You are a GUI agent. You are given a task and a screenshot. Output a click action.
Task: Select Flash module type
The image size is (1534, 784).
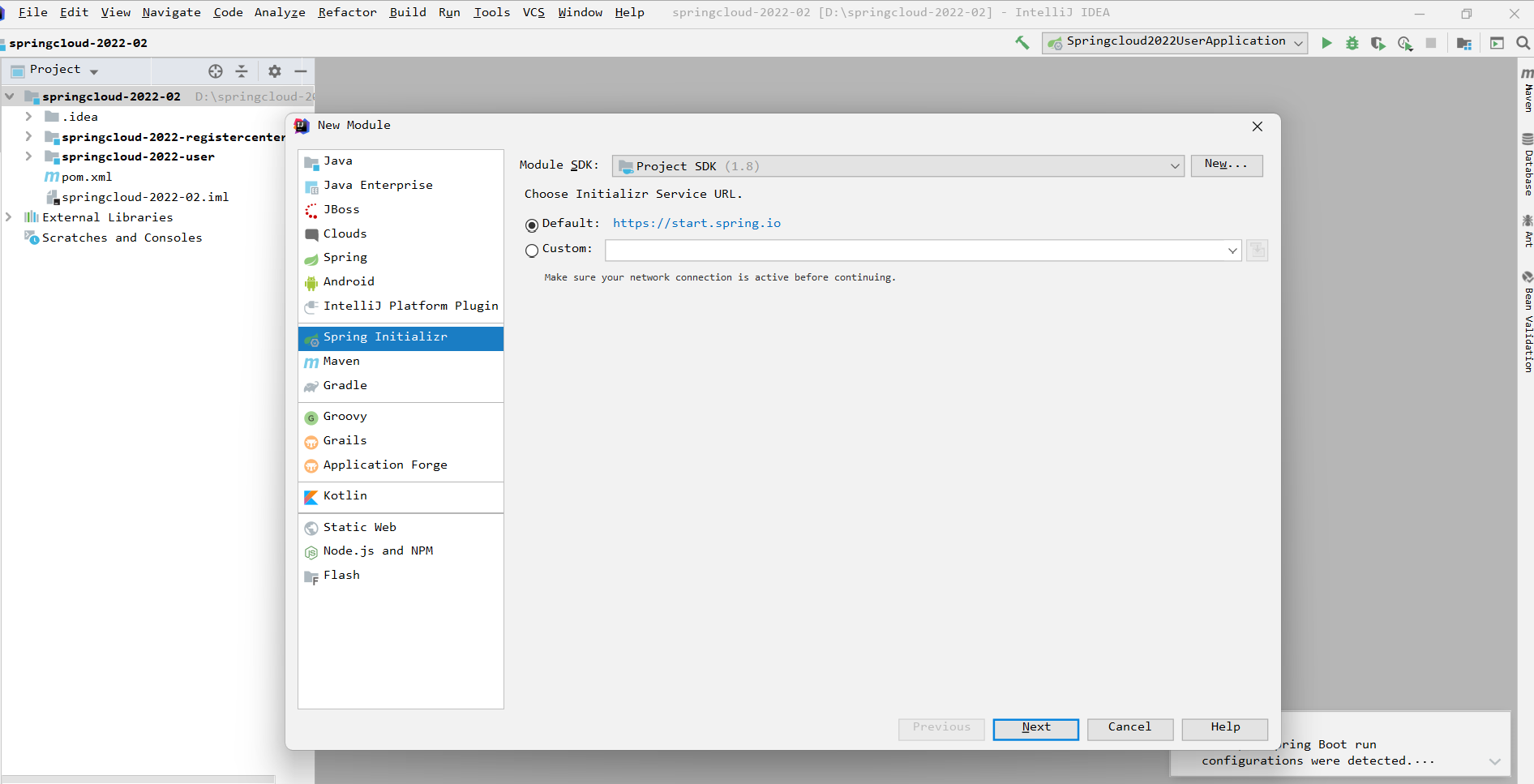pyautogui.click(x=401, y=576)
